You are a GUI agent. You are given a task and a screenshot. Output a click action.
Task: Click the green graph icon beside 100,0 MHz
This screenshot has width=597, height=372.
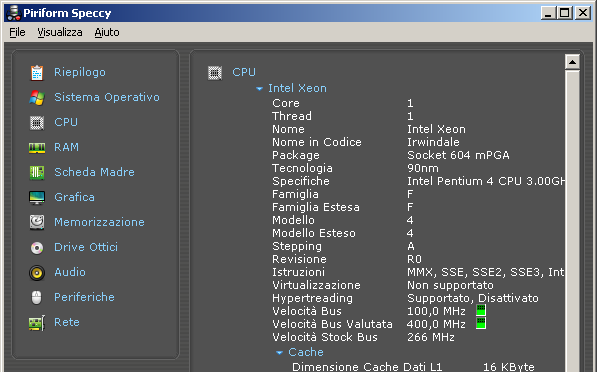click(481, 310)
